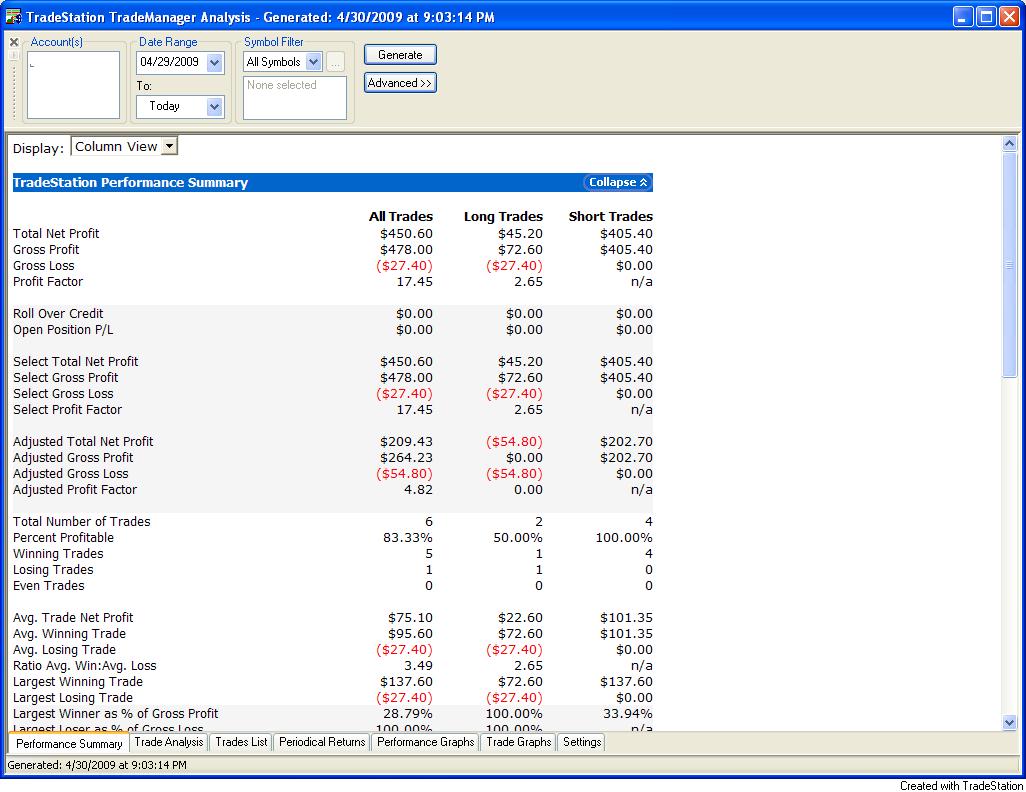1026x792 pixels.
Task: Click inside the Account(s) list box
Action: [x=73, y=85]
